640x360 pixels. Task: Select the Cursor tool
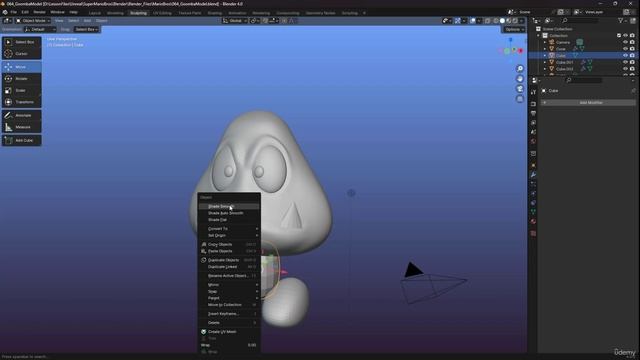point(21,53)
